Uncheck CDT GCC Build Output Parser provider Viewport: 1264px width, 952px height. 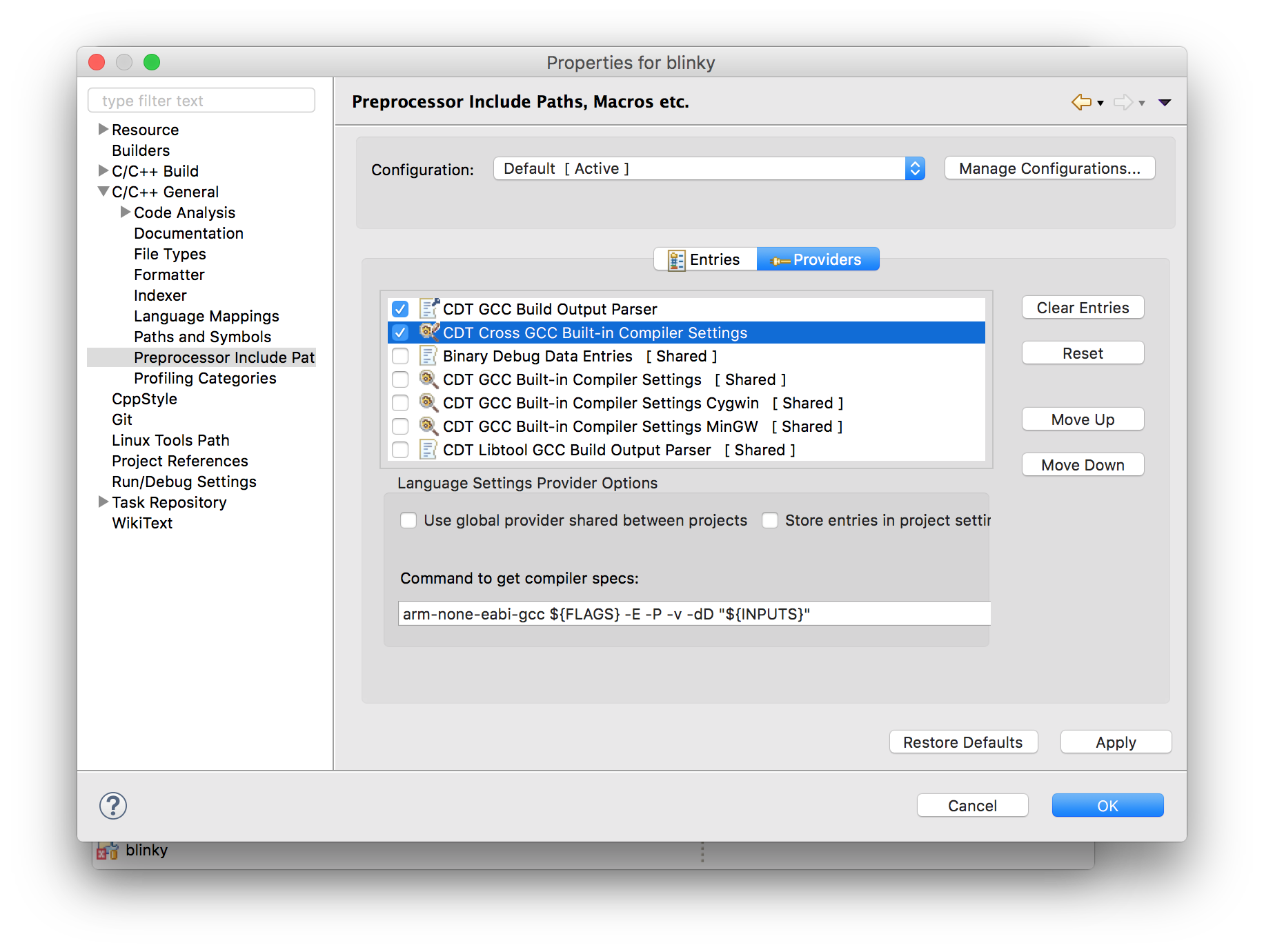pos(400,309)
